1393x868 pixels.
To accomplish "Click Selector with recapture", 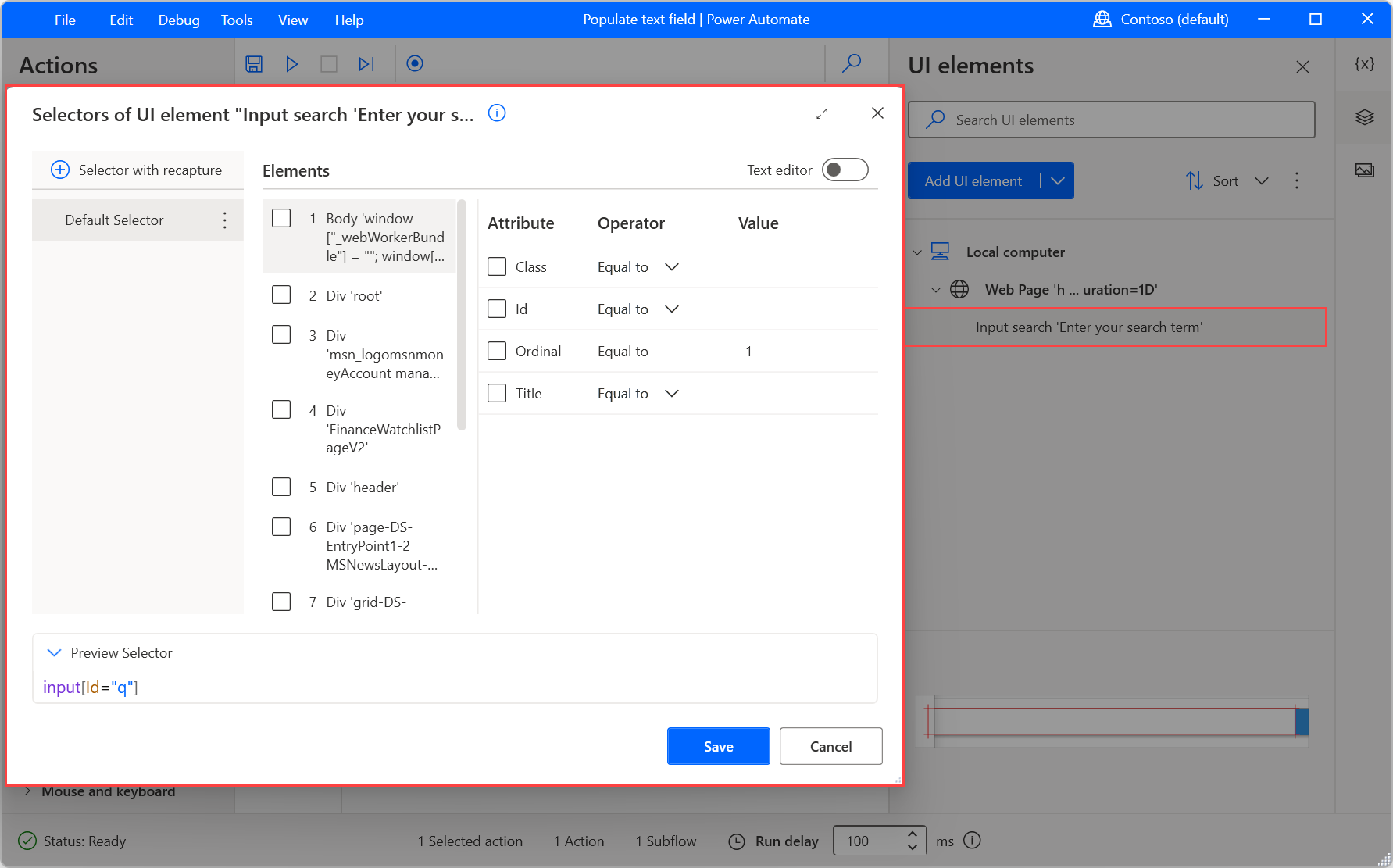I will point(137,170).
